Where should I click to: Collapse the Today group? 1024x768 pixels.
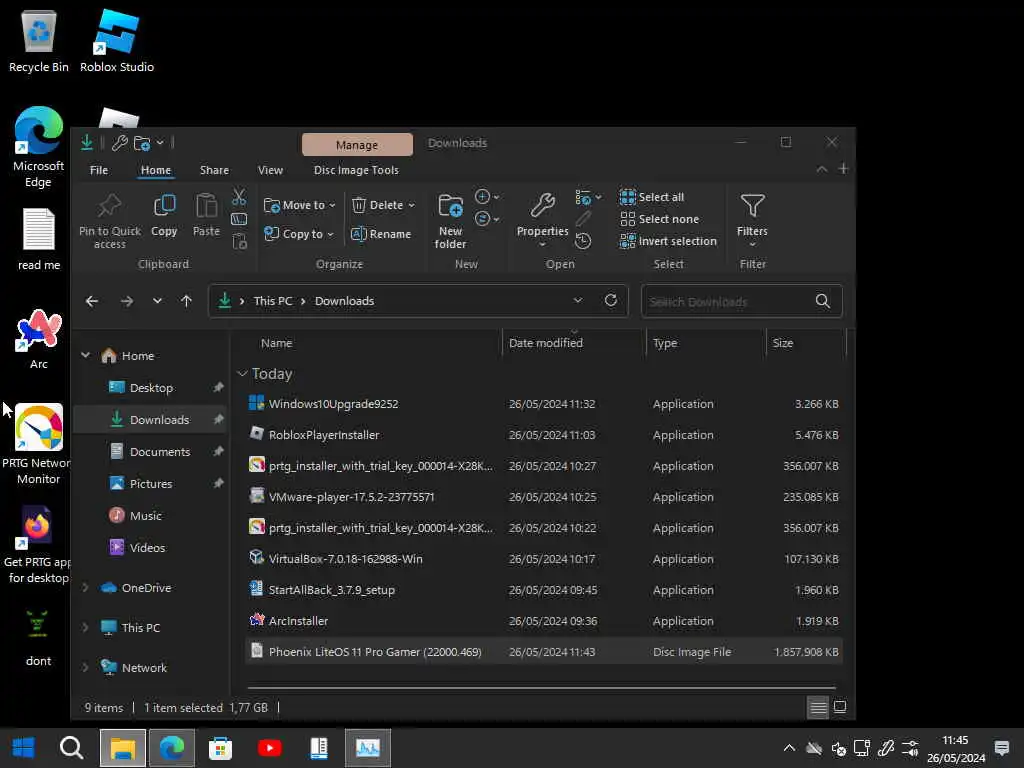242,374
